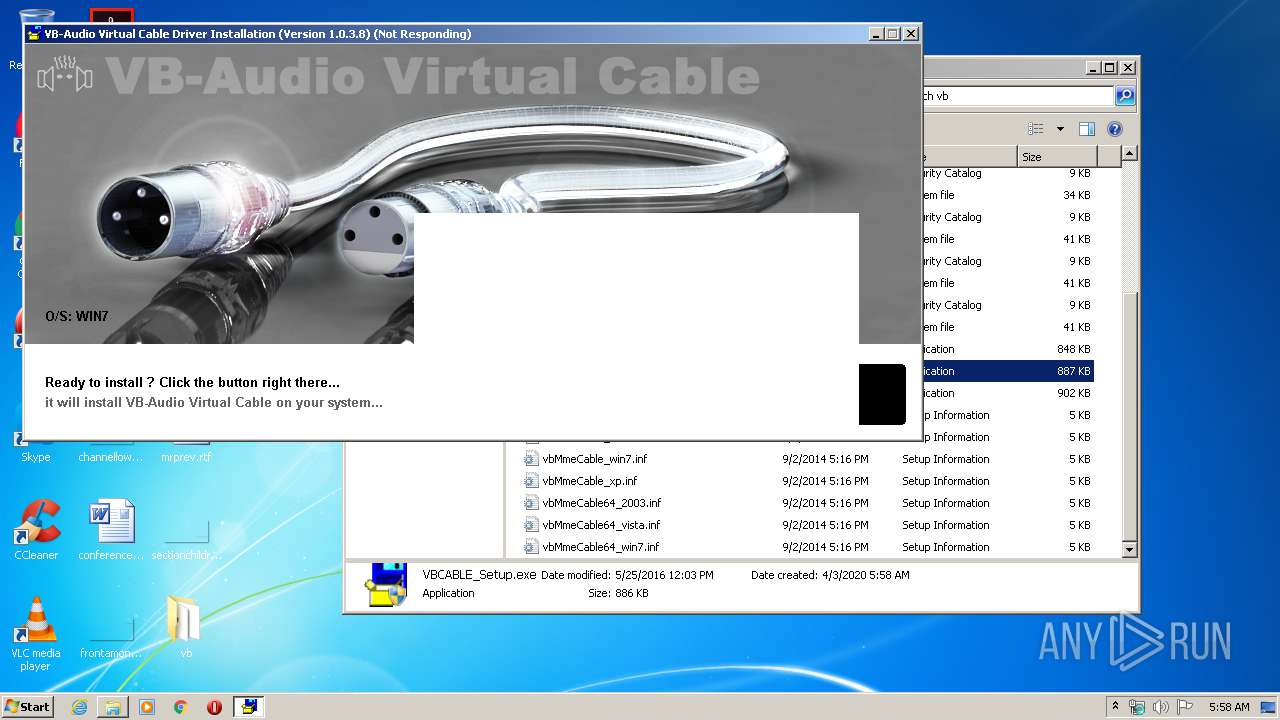Show hidden system tray icons

pyautogui.click(x=1115, y=707)
